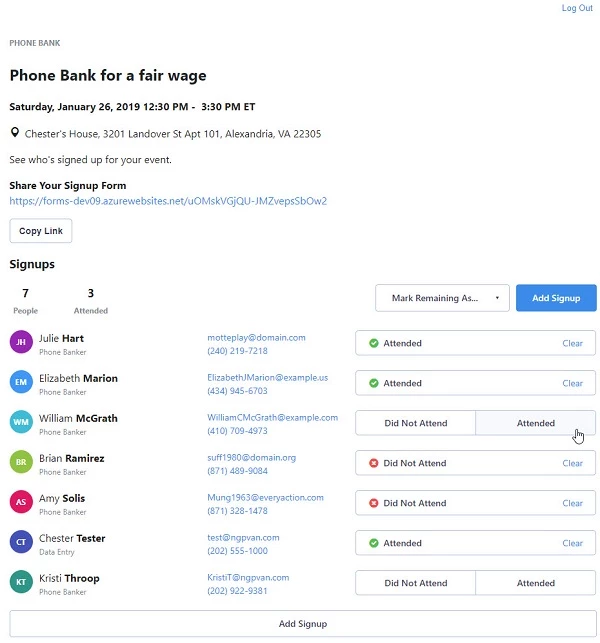This screenshot has height=643, width=600.
Task: Email Mung1963@everyaction.com
Action: pyautogui.click(x=265, y=497)
